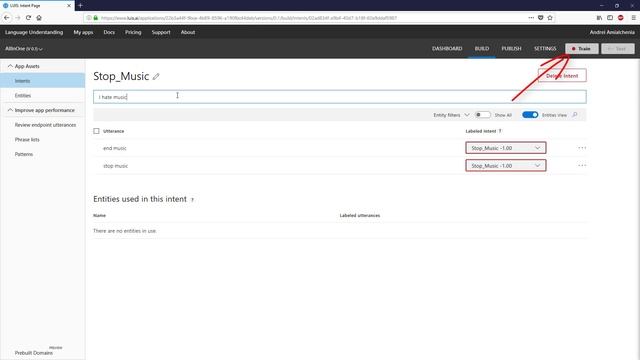Open the Firefox hamburger menu

pyautogui.click(x=633, y=18)
